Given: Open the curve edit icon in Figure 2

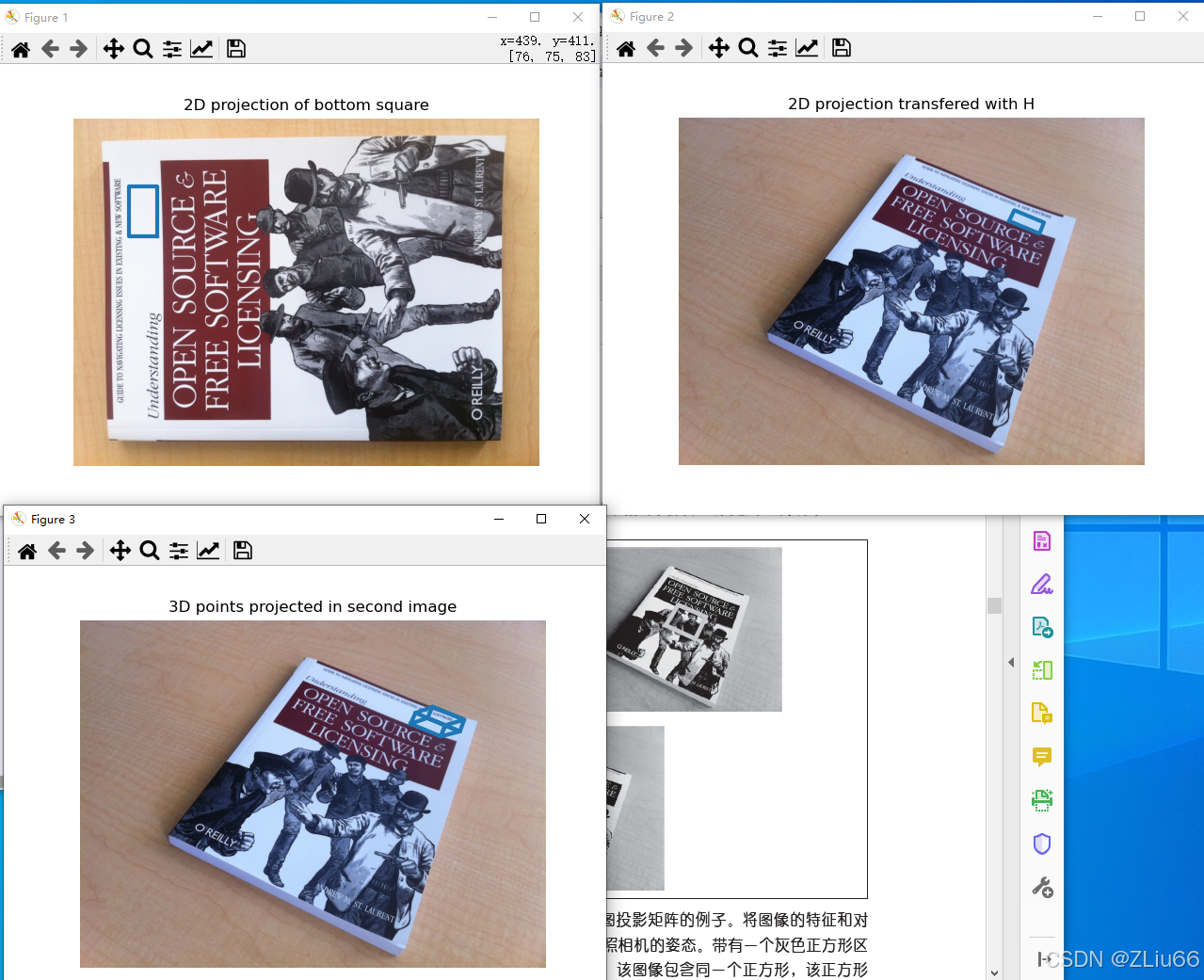Looking at the screenshot, I should click(807, 48).
